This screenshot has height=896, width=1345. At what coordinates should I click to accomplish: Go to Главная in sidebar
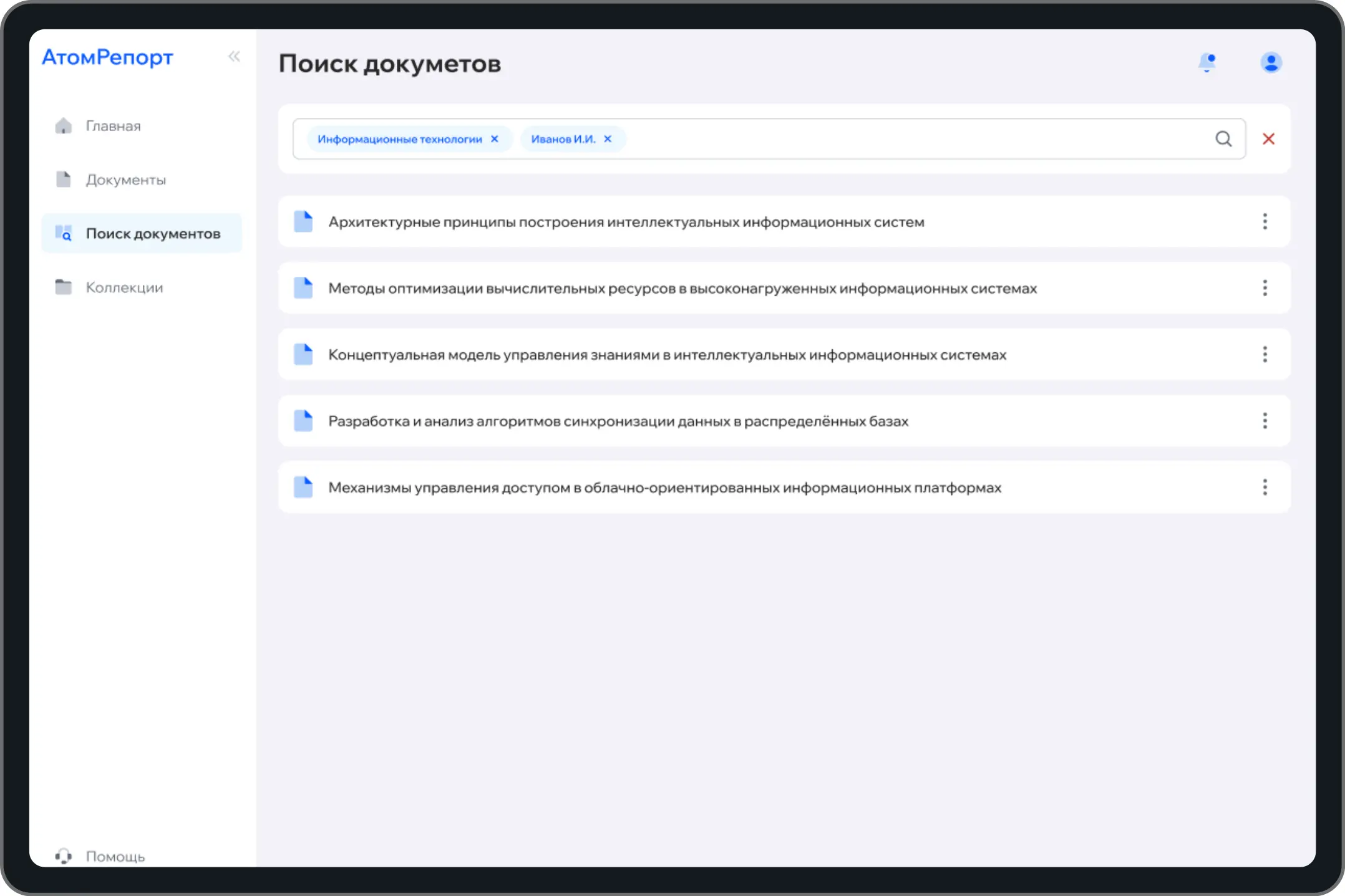113,126
